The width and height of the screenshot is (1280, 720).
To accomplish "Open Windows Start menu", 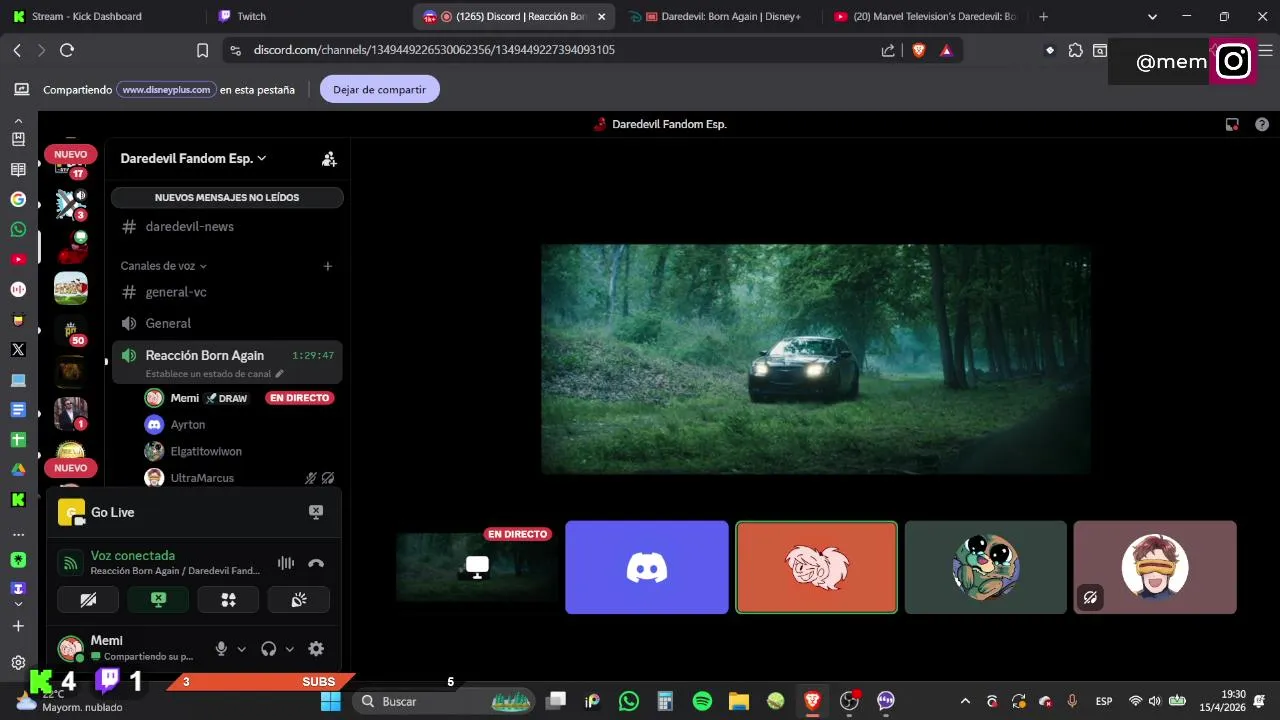I will point(331,701).
